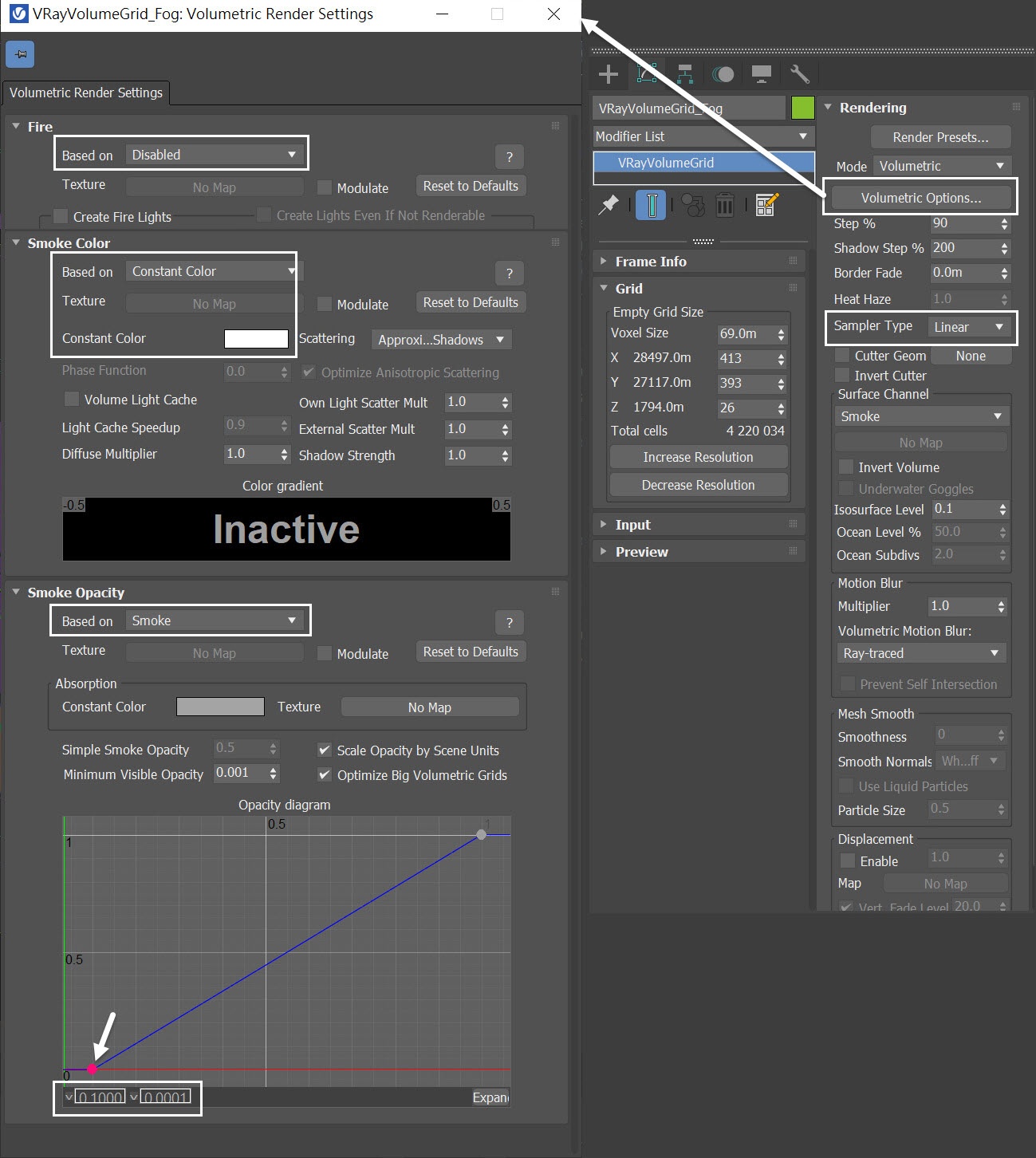Click the Smoke Color help button
The height and width of the screenshot is (1158, 1036).
click(510, 274)
